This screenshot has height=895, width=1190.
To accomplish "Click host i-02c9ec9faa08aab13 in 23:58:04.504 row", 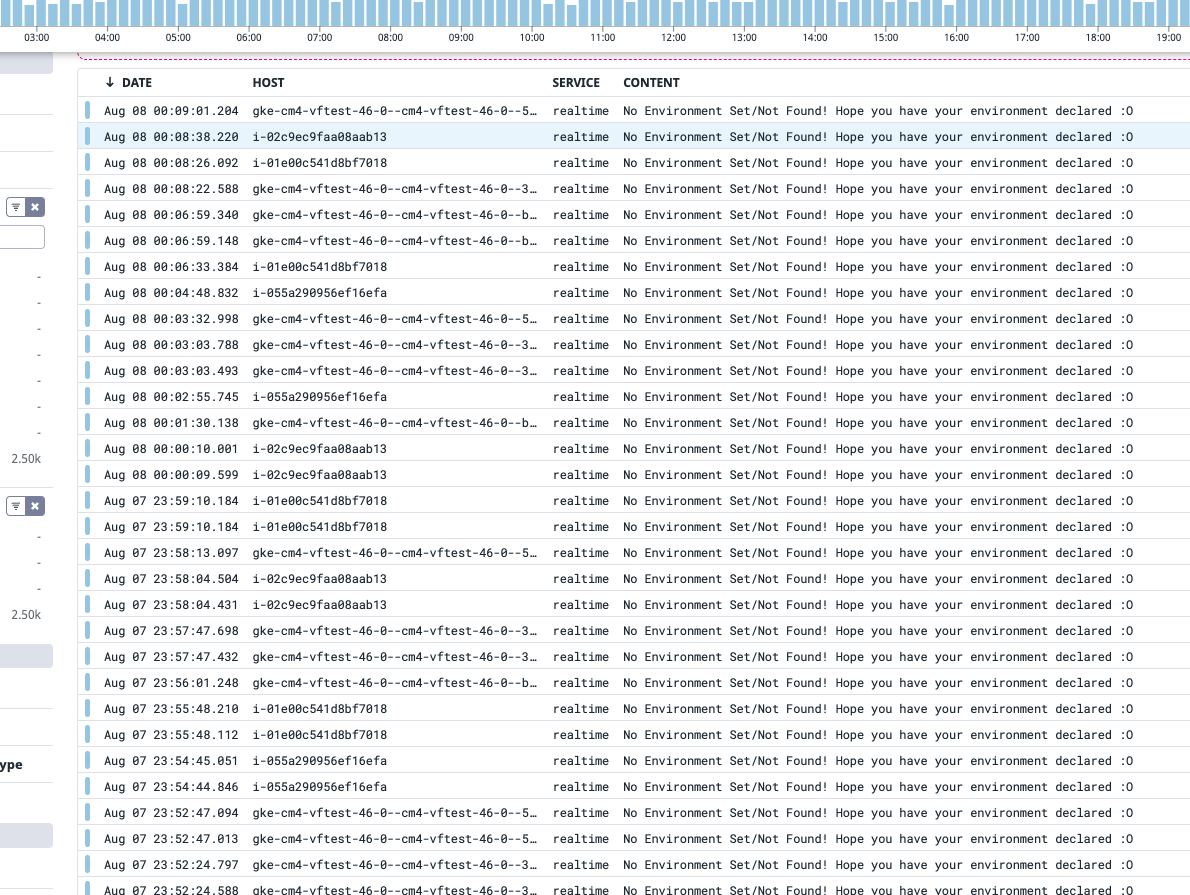I will 320,579.
